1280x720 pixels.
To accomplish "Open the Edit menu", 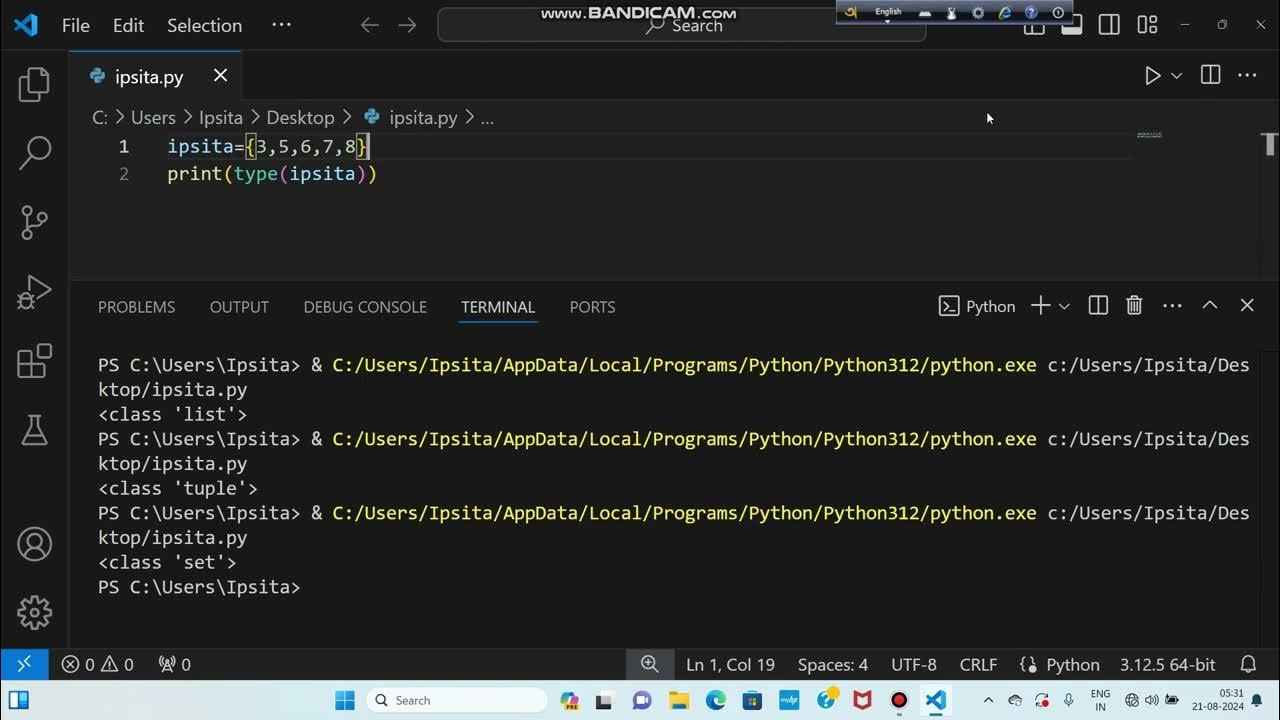I will pos(128,25).
